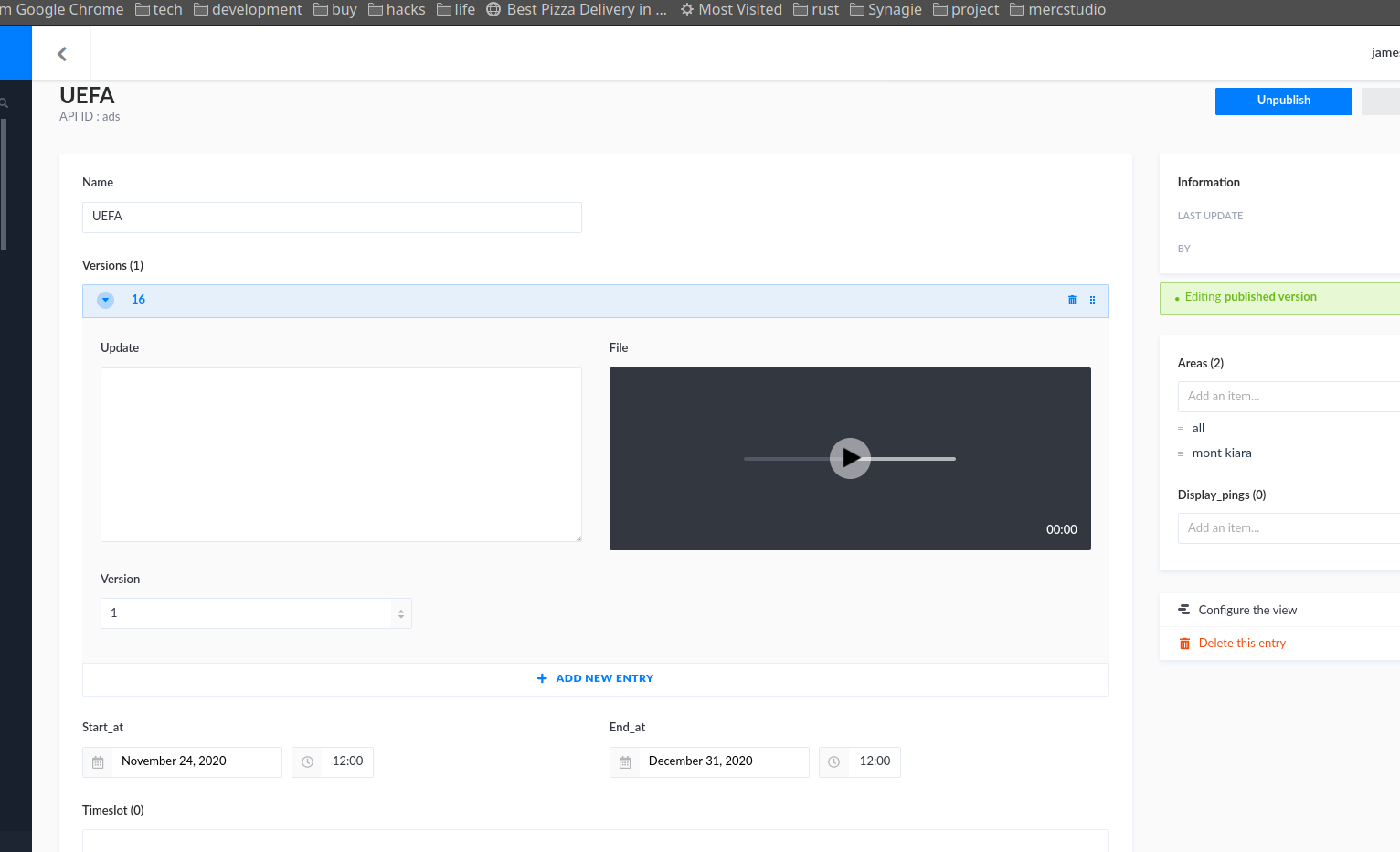Open the End_at calendar icon
The image size is (1400, 852).
[625, 762]
